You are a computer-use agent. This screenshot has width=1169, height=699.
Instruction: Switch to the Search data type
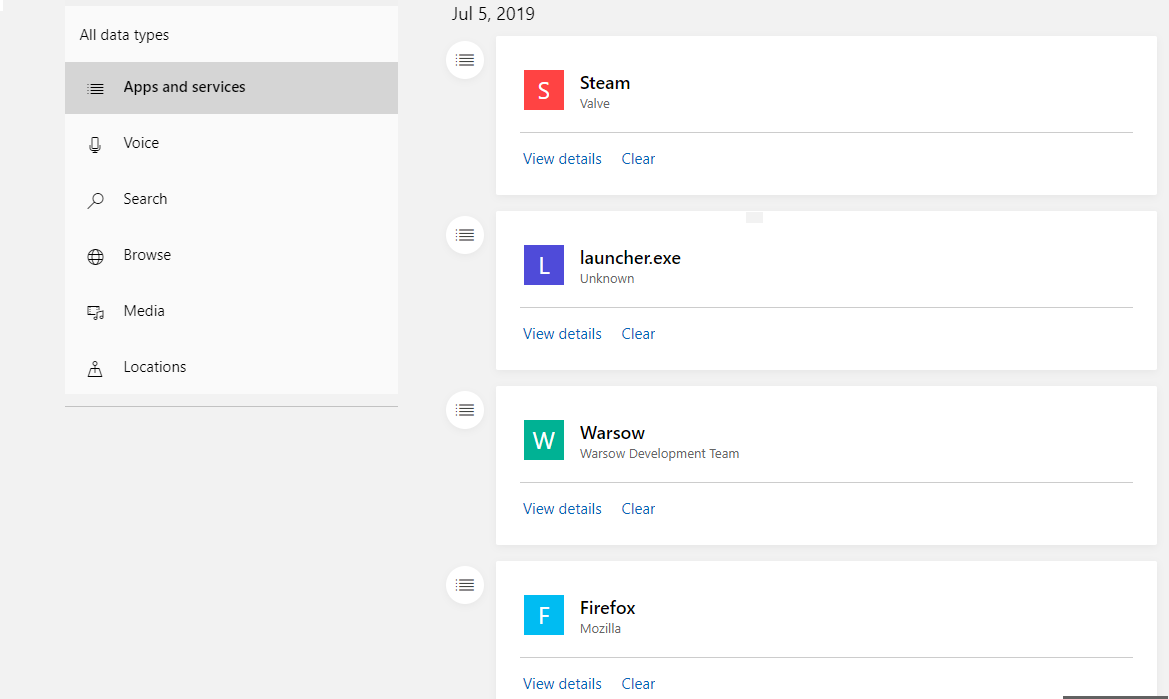pos(231,199)
